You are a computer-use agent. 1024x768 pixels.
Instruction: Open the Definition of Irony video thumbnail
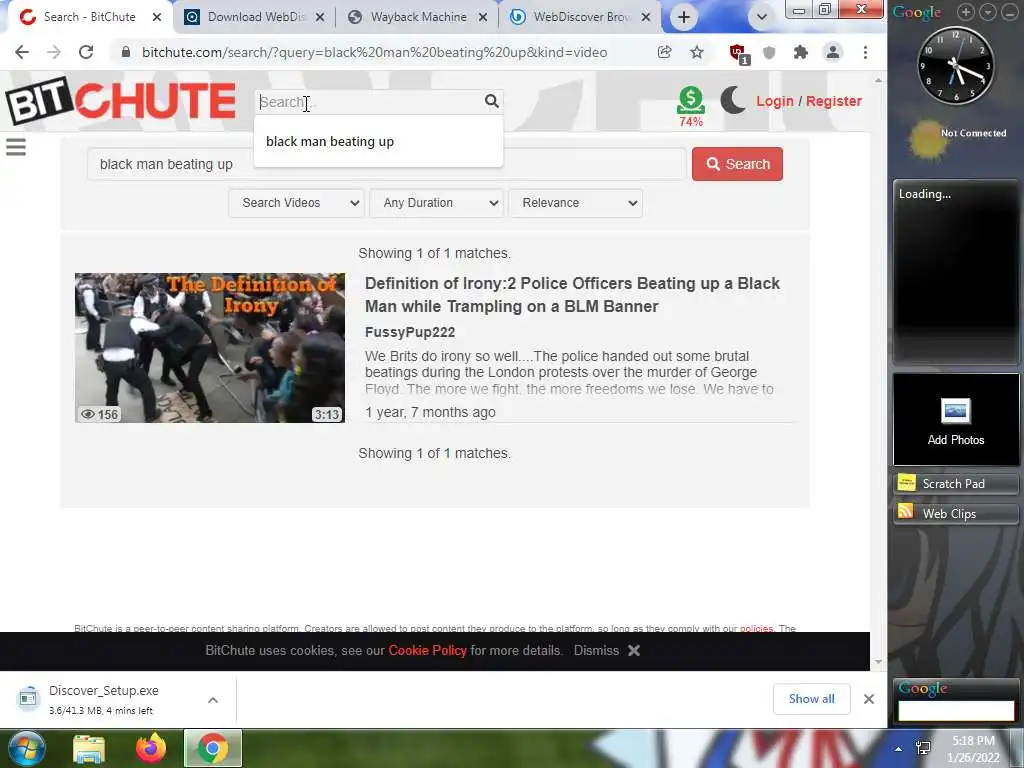point(210,348)
